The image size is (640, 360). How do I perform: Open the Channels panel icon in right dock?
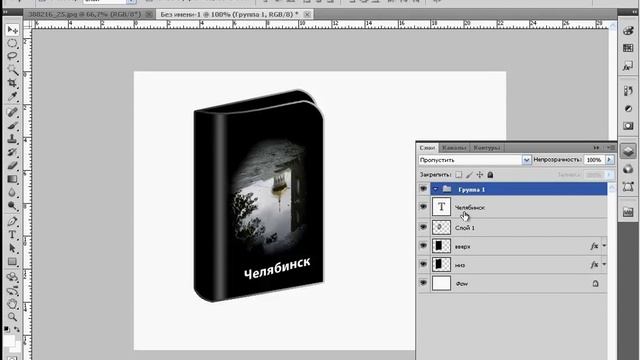pos(628,169)
